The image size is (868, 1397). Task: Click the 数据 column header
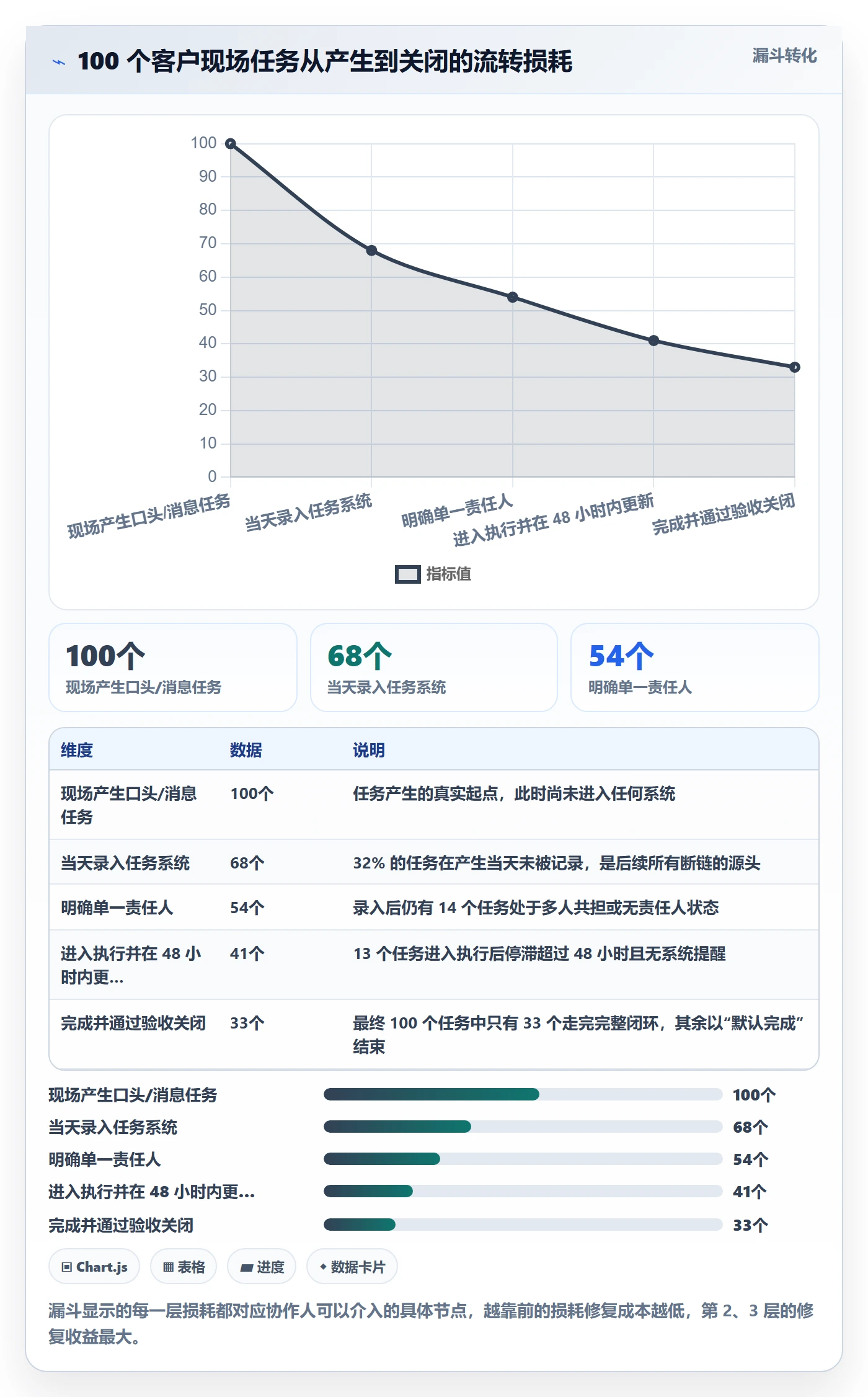(x=246, y=750)
